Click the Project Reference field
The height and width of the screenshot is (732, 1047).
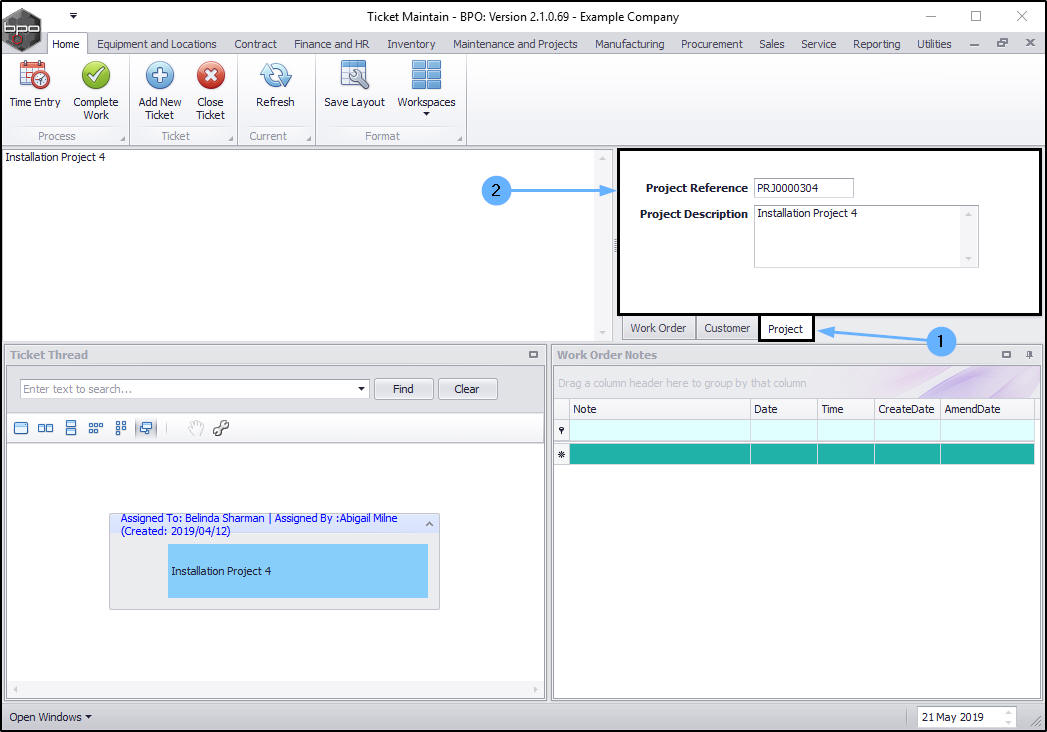pos(803,188)
